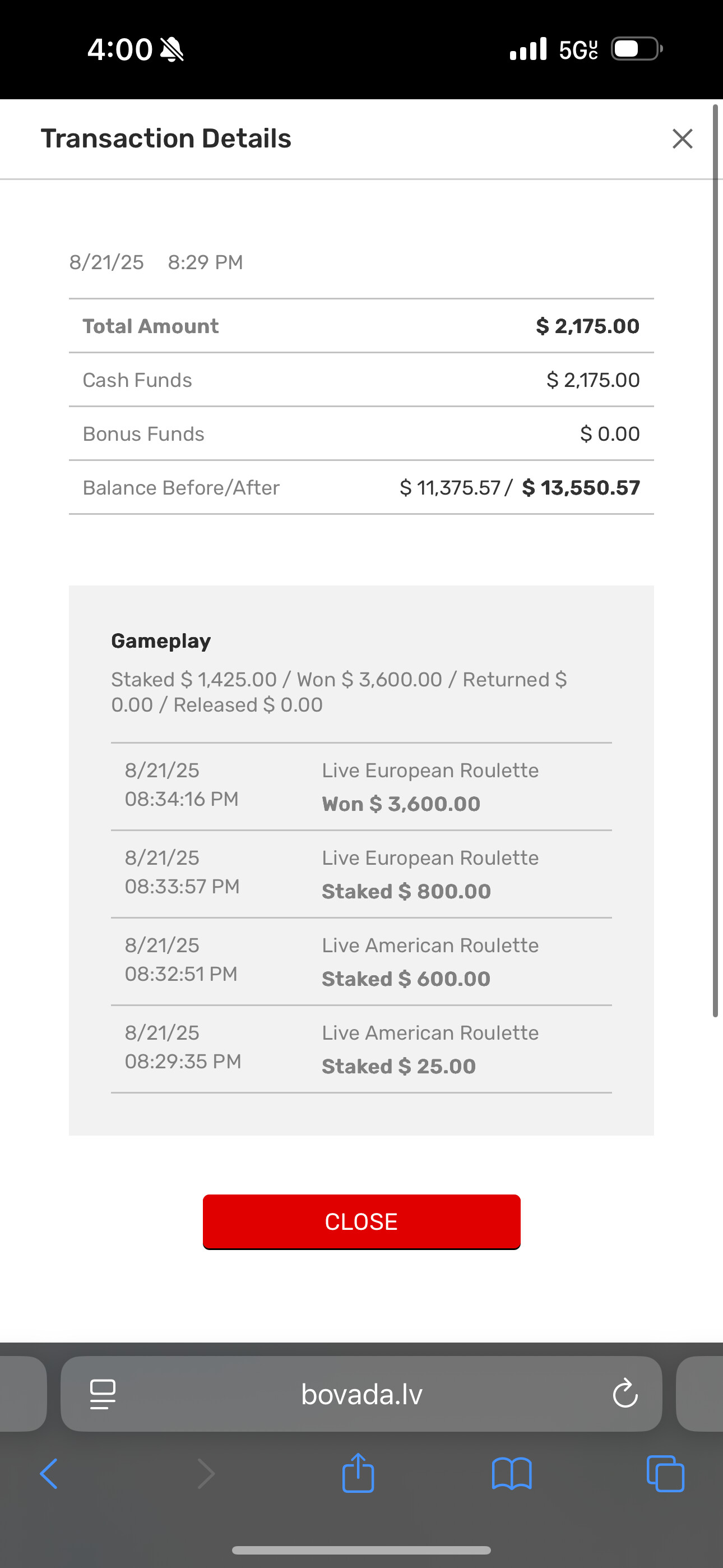This screenshot has height=1568, width=723.
Task: Tap the Total Amount row
Action: pos(361,326)
